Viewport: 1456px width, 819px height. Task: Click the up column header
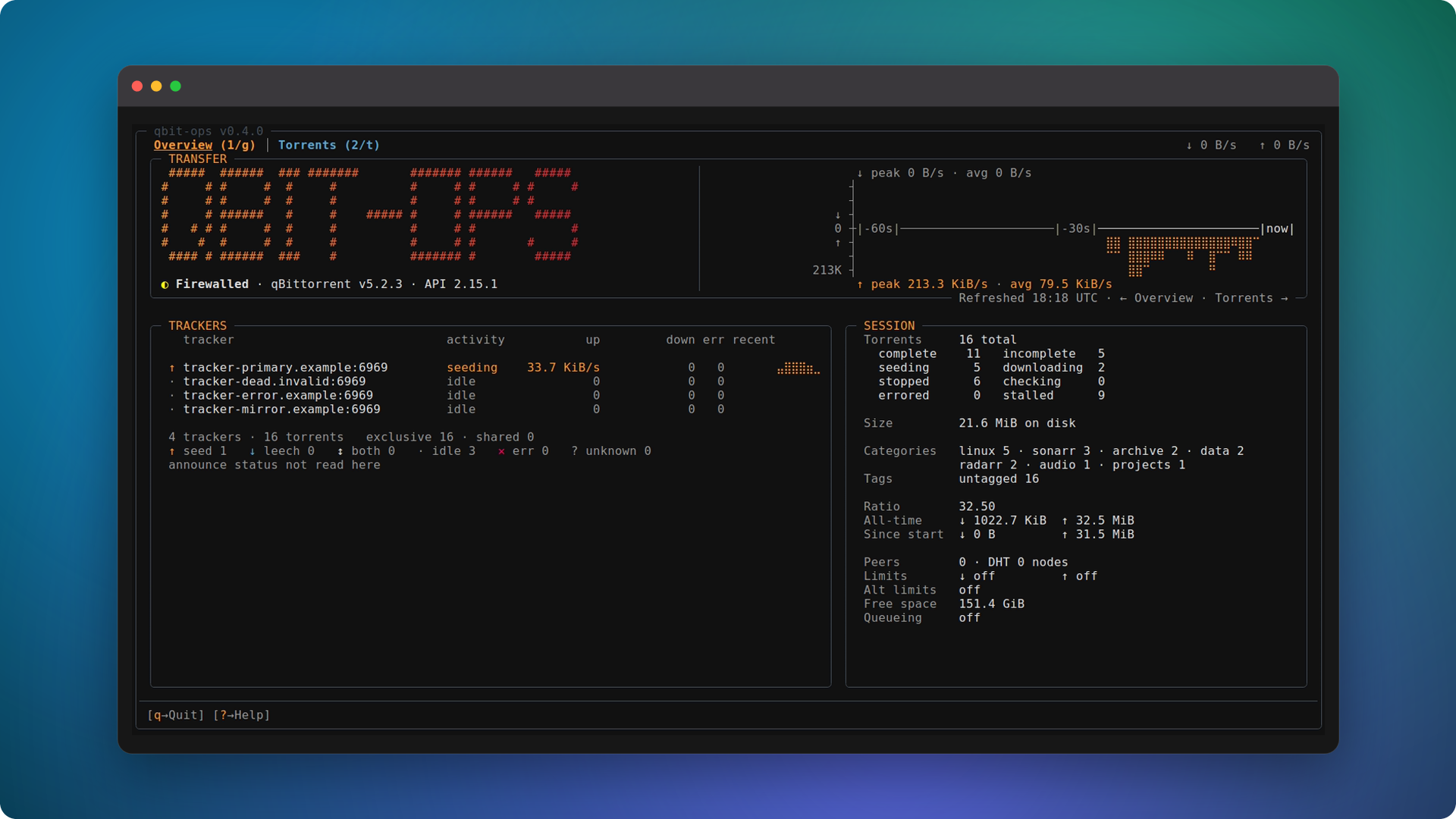click(x=592, y=340)
